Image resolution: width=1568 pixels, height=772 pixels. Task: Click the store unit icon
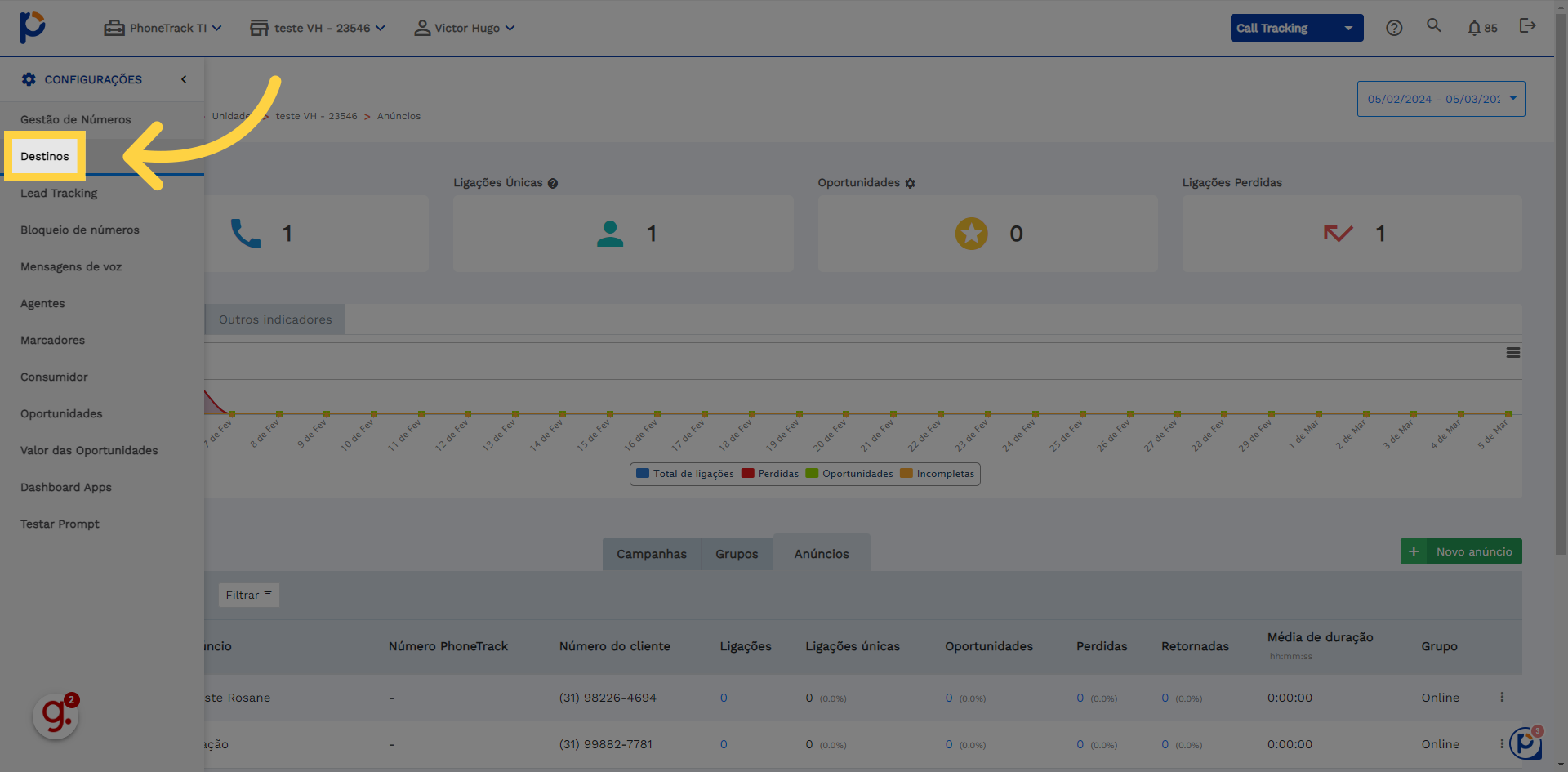click(x=259, y=28)
